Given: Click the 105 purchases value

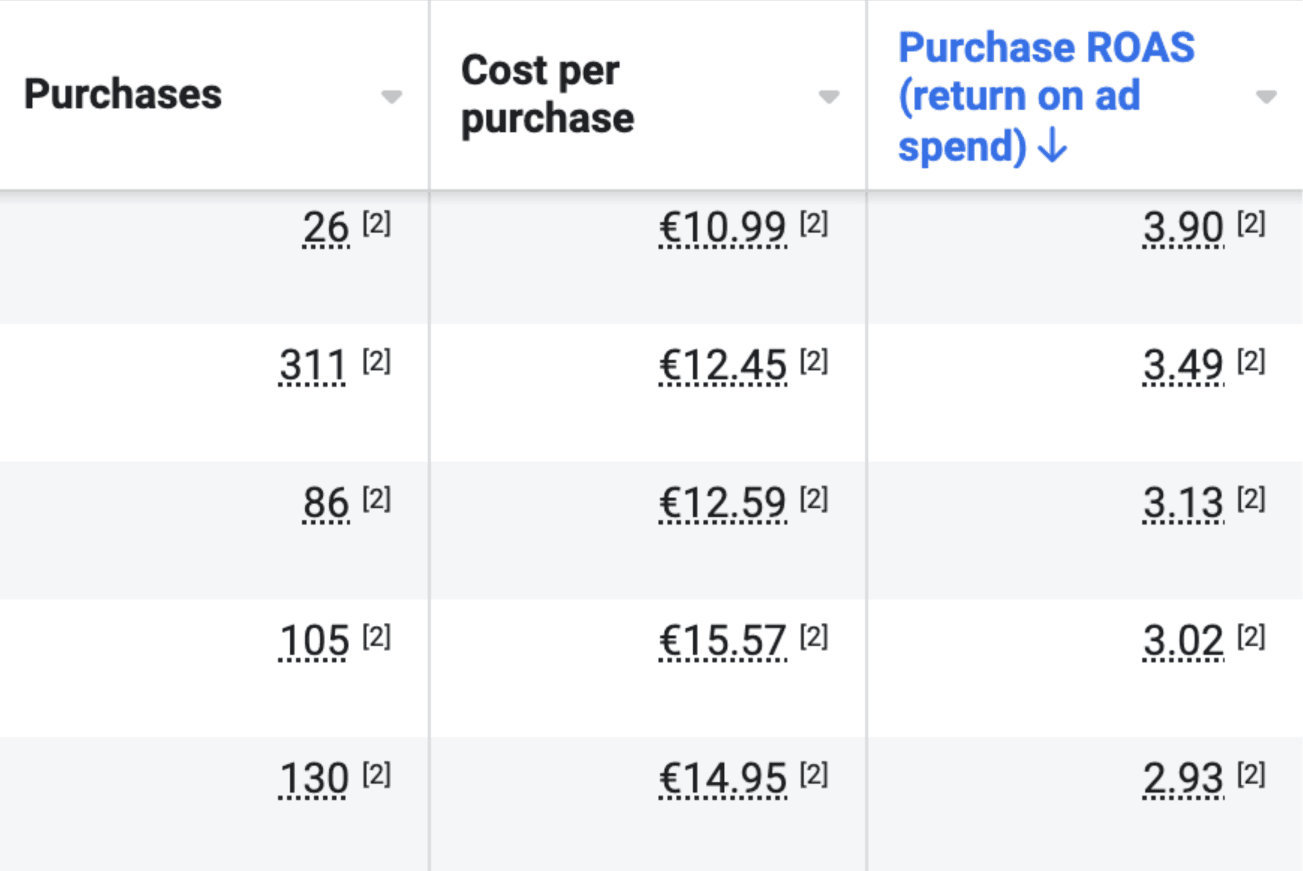Looking at the screenshot, I should 314,642.
